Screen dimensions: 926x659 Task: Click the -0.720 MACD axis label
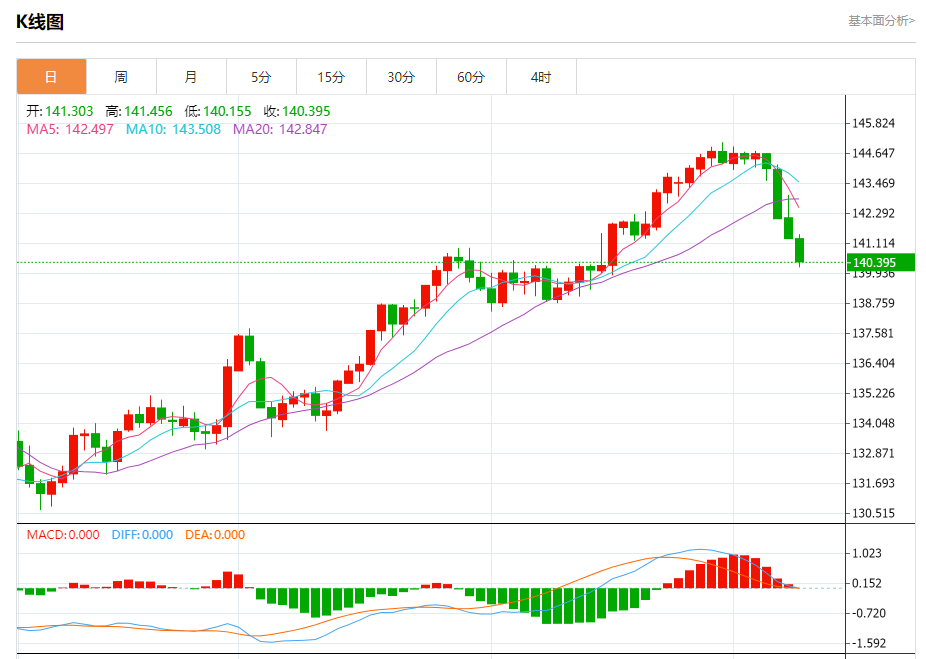869,613
